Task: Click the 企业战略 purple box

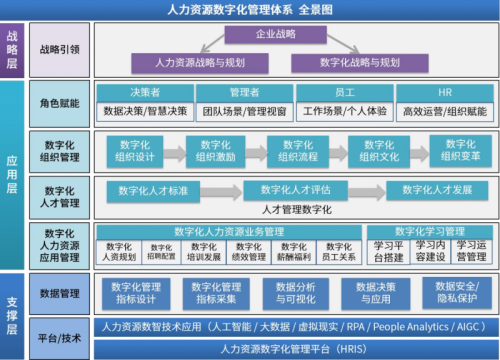Action: pos(275,35)
